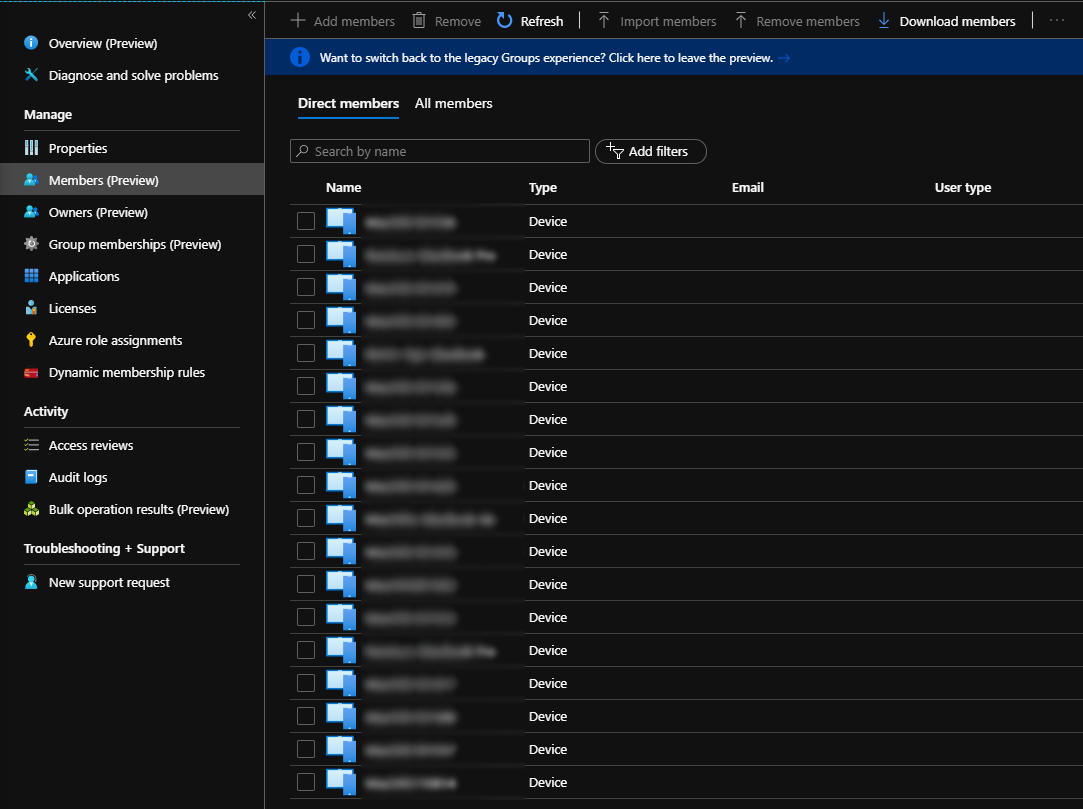
Task: Switch to the All members tab
Action: point(453,103)
